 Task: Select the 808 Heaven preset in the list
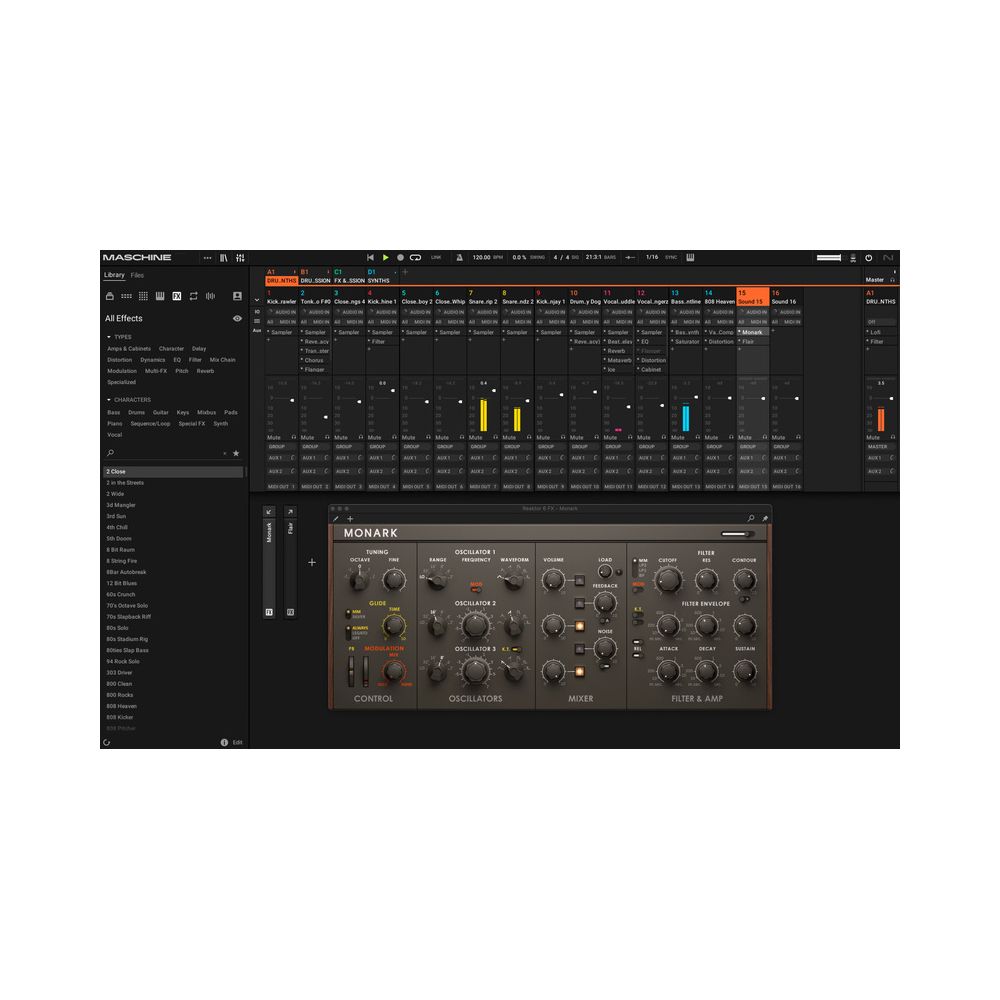point(122,706)
